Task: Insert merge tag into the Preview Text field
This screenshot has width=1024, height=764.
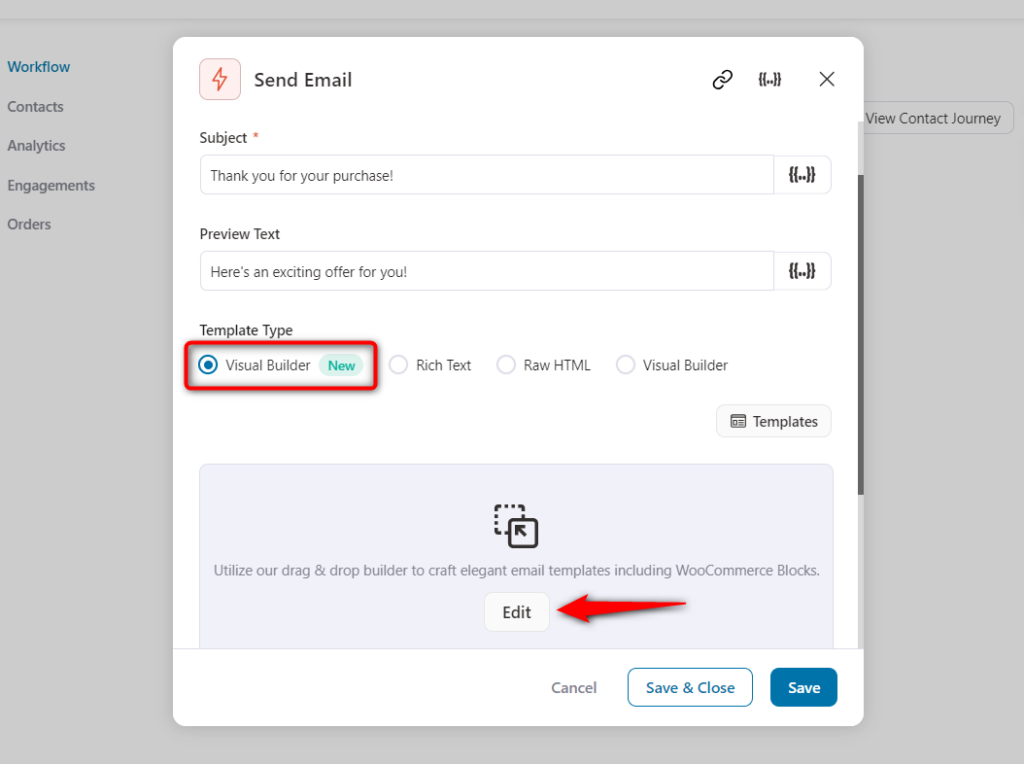Action: pos(803,270)
